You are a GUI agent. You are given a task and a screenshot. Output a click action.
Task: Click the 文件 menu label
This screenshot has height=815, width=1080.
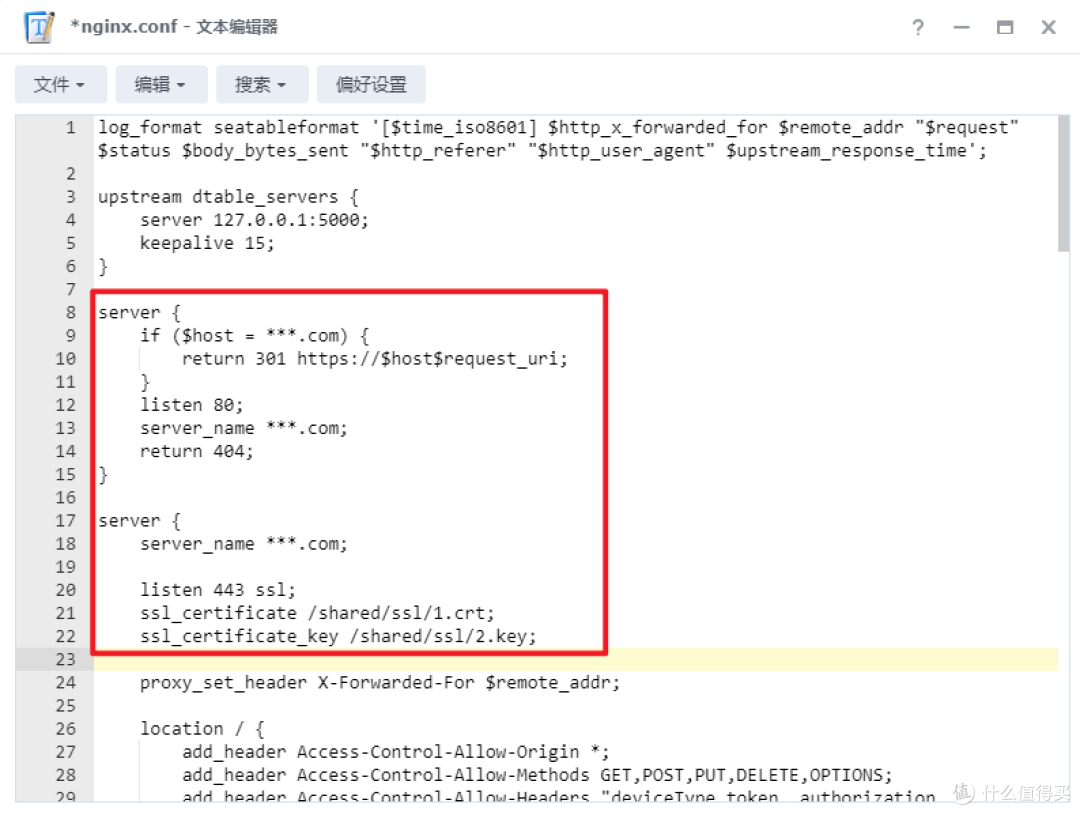(54, 84)
